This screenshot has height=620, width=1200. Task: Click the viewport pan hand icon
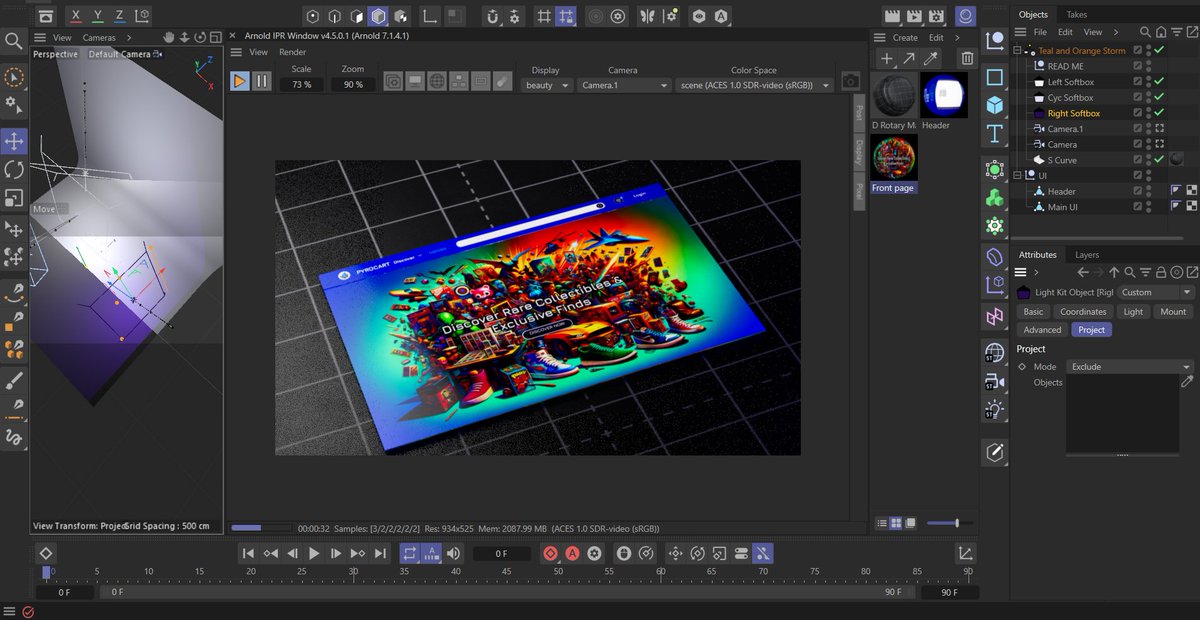169,38
